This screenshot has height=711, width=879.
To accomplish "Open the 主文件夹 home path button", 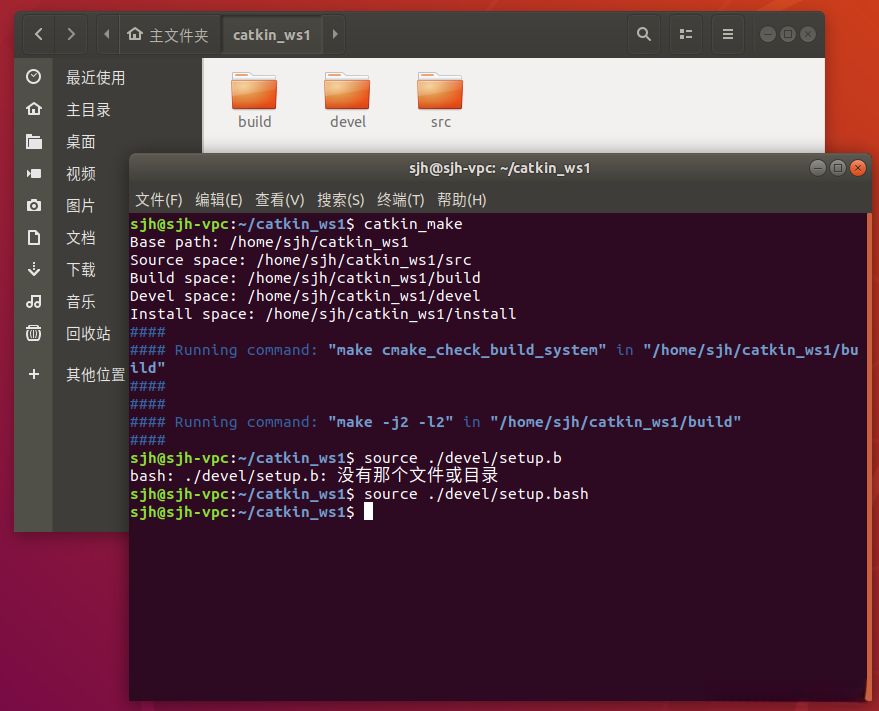I will pos(168,35).
